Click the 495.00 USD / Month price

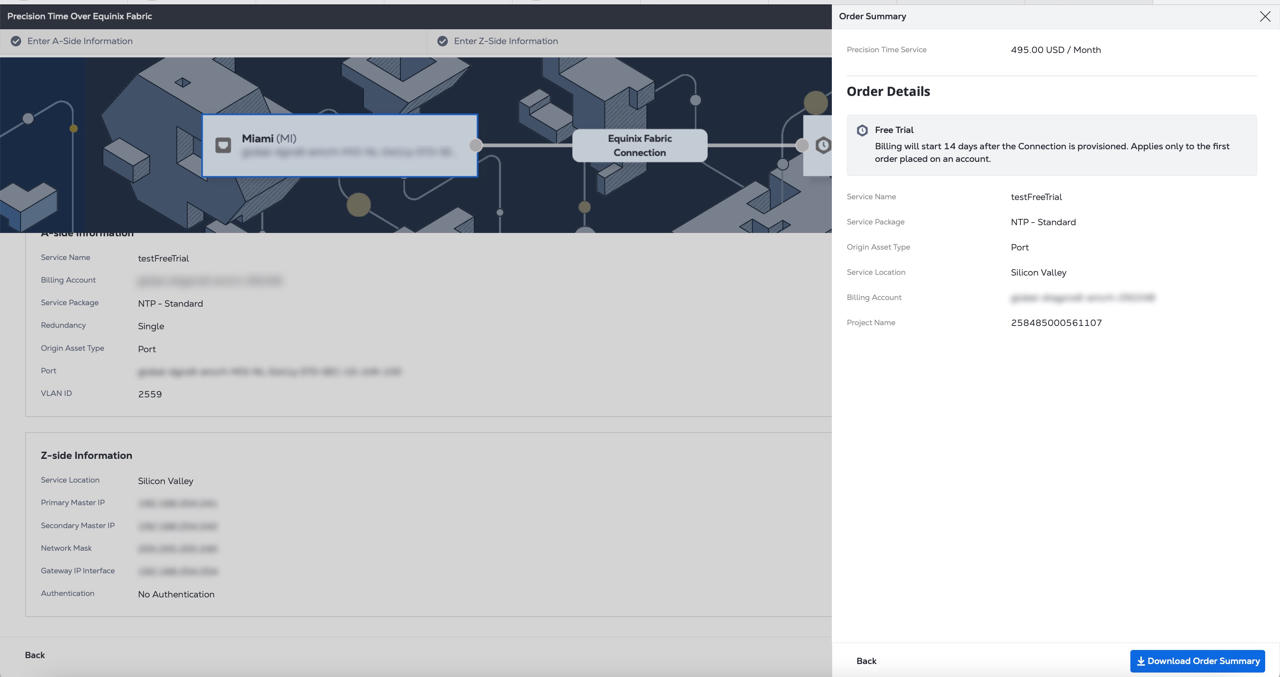click(x=1055, y=50)
